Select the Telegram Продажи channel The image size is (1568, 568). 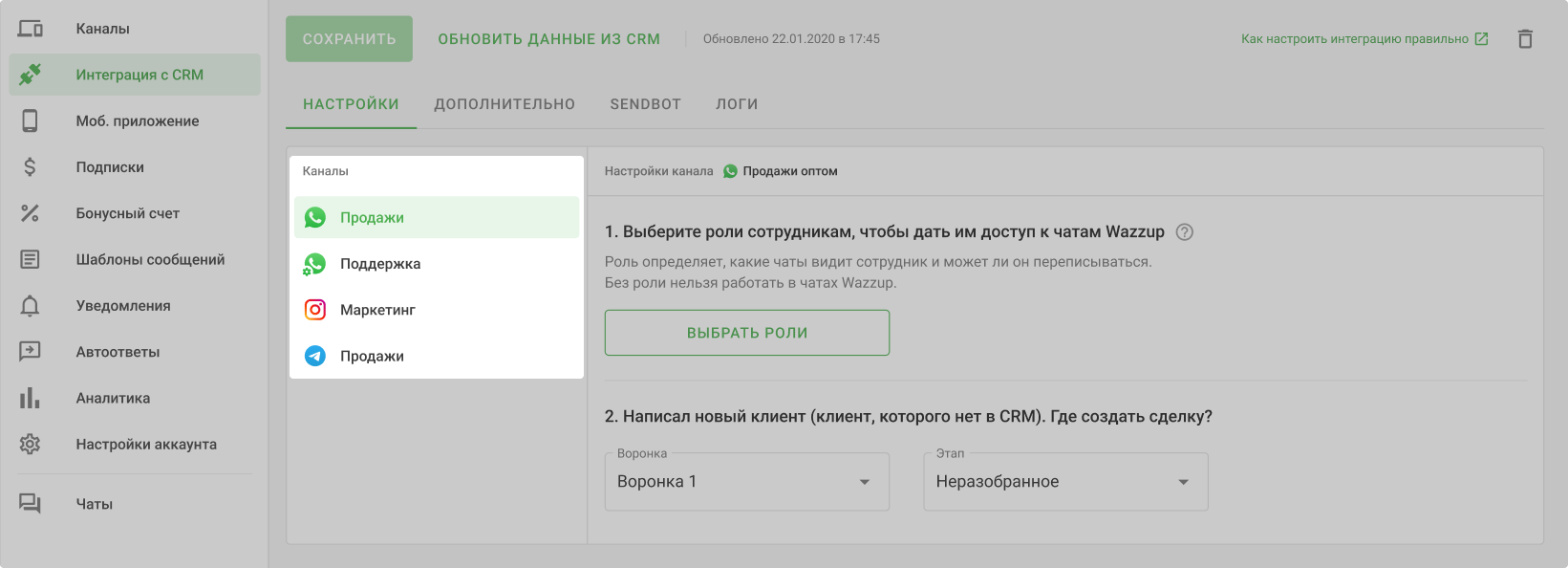tap(437, 356)
